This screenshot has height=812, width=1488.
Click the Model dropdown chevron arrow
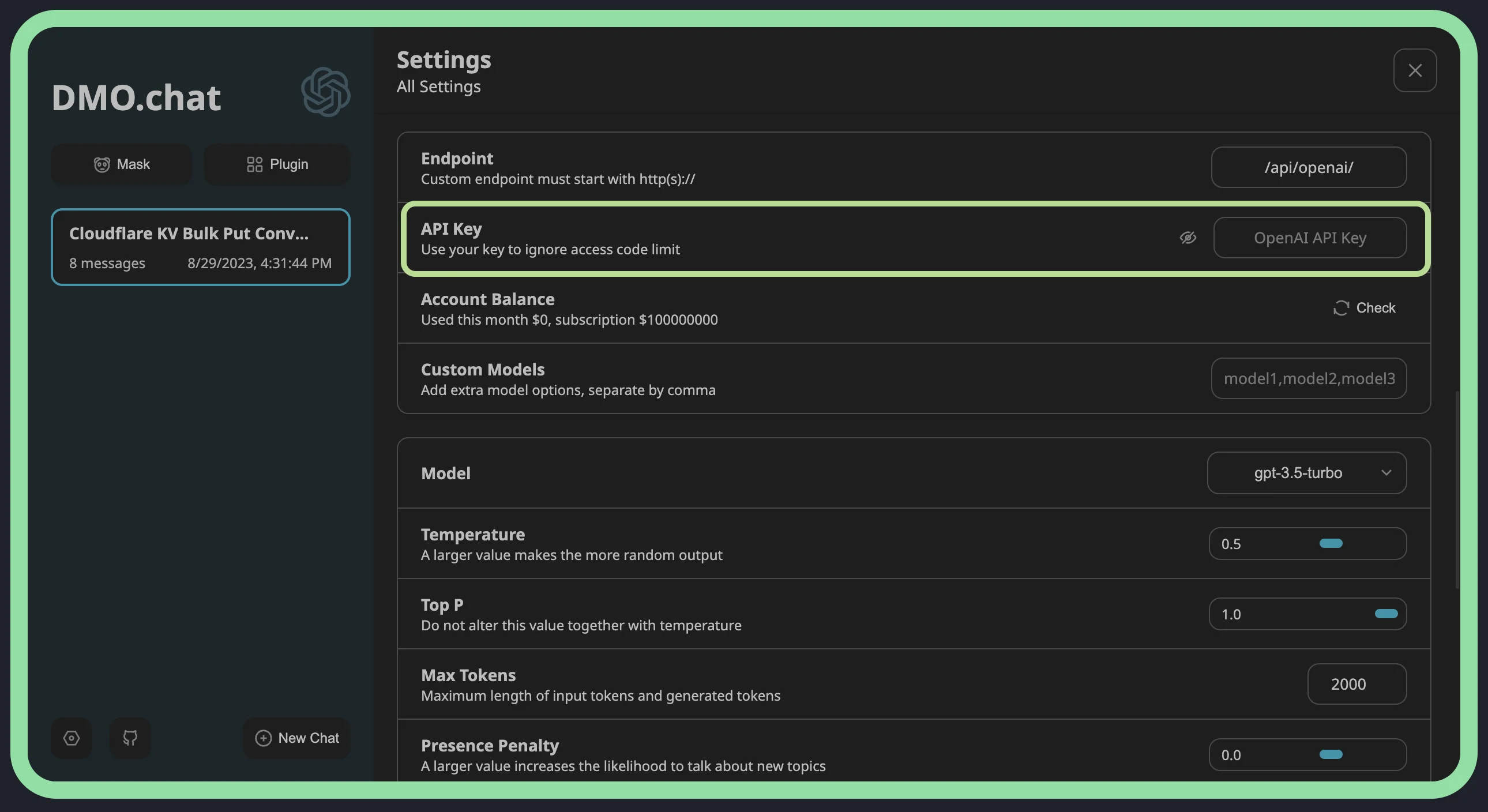tap(1386, 473)
